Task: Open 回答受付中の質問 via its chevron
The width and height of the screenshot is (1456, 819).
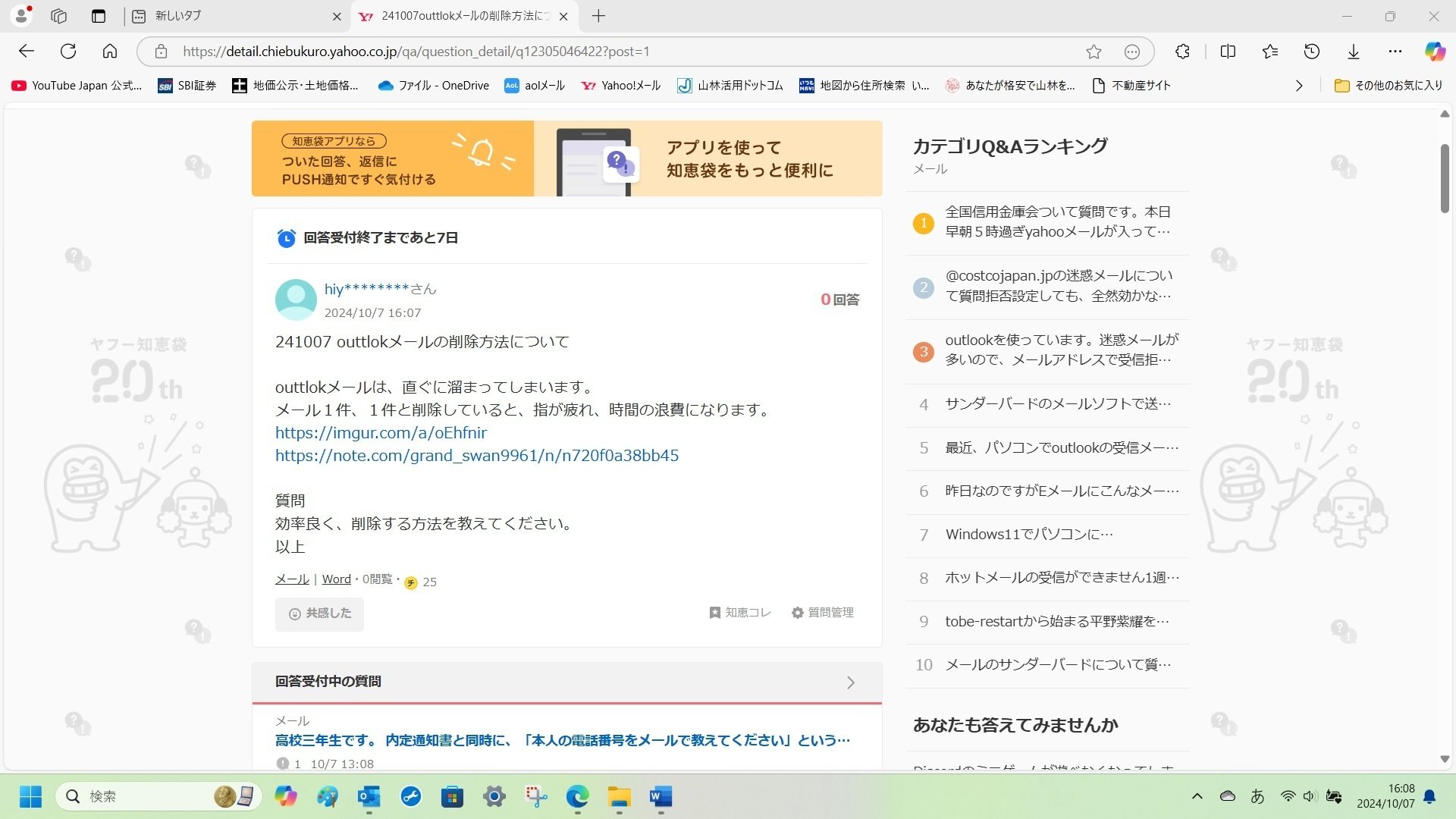Action: pyautogui.click(x=850, y=682)
